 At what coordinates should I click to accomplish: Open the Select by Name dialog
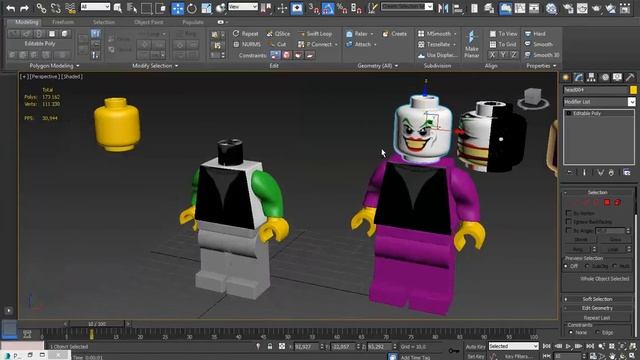tap(131, 8)
